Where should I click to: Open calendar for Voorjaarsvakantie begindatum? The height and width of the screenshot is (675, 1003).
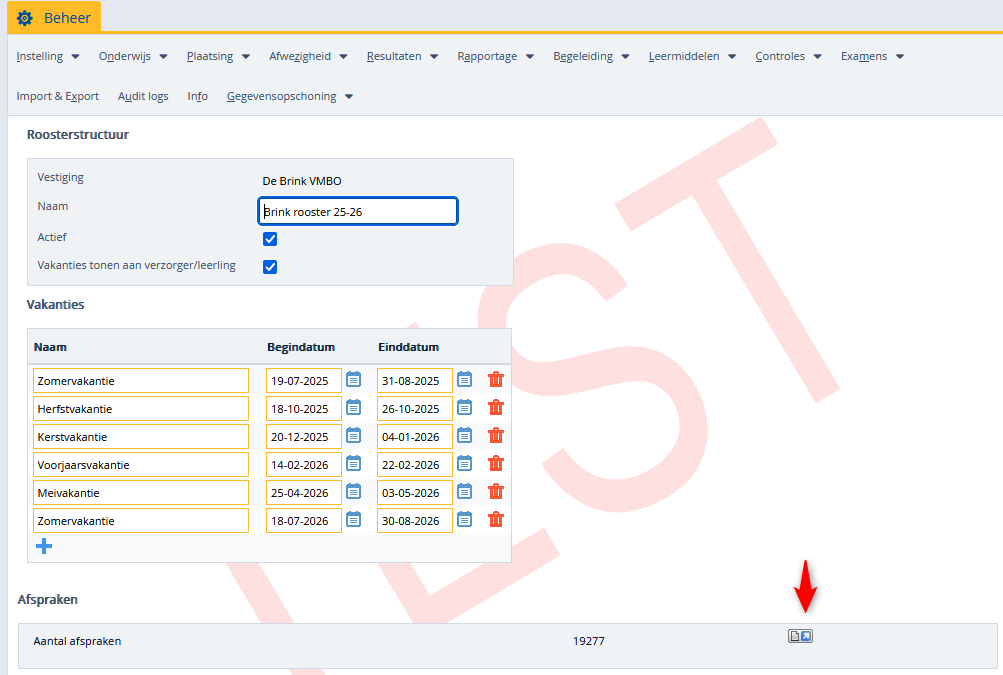click(353, 464)
